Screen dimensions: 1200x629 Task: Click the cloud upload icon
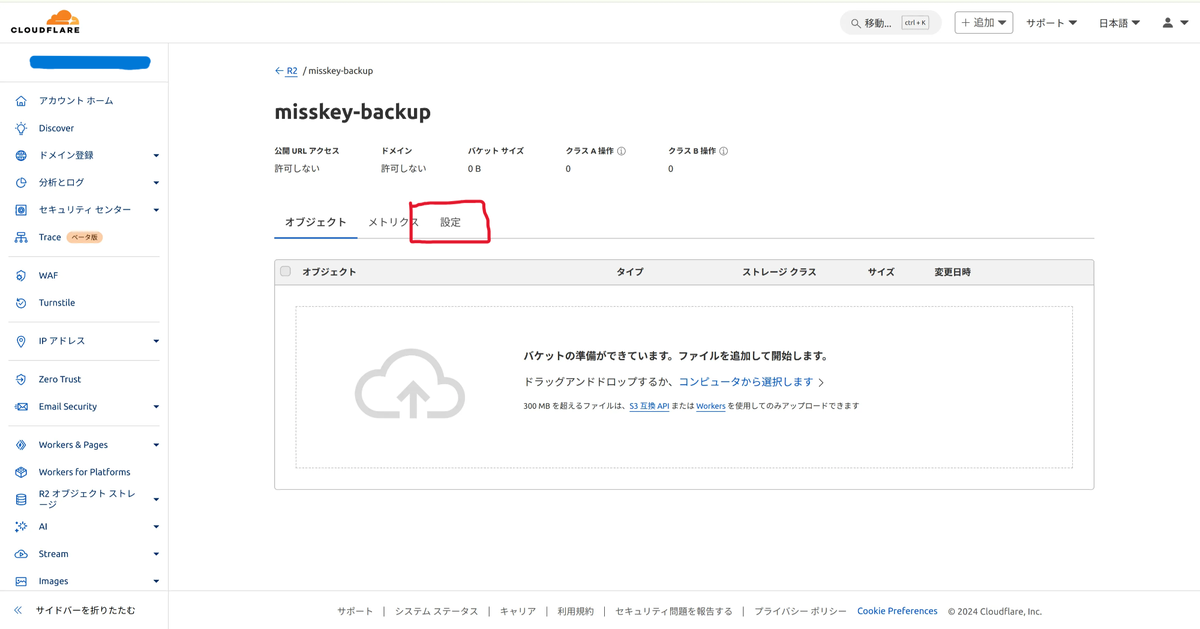click(410, 383)
